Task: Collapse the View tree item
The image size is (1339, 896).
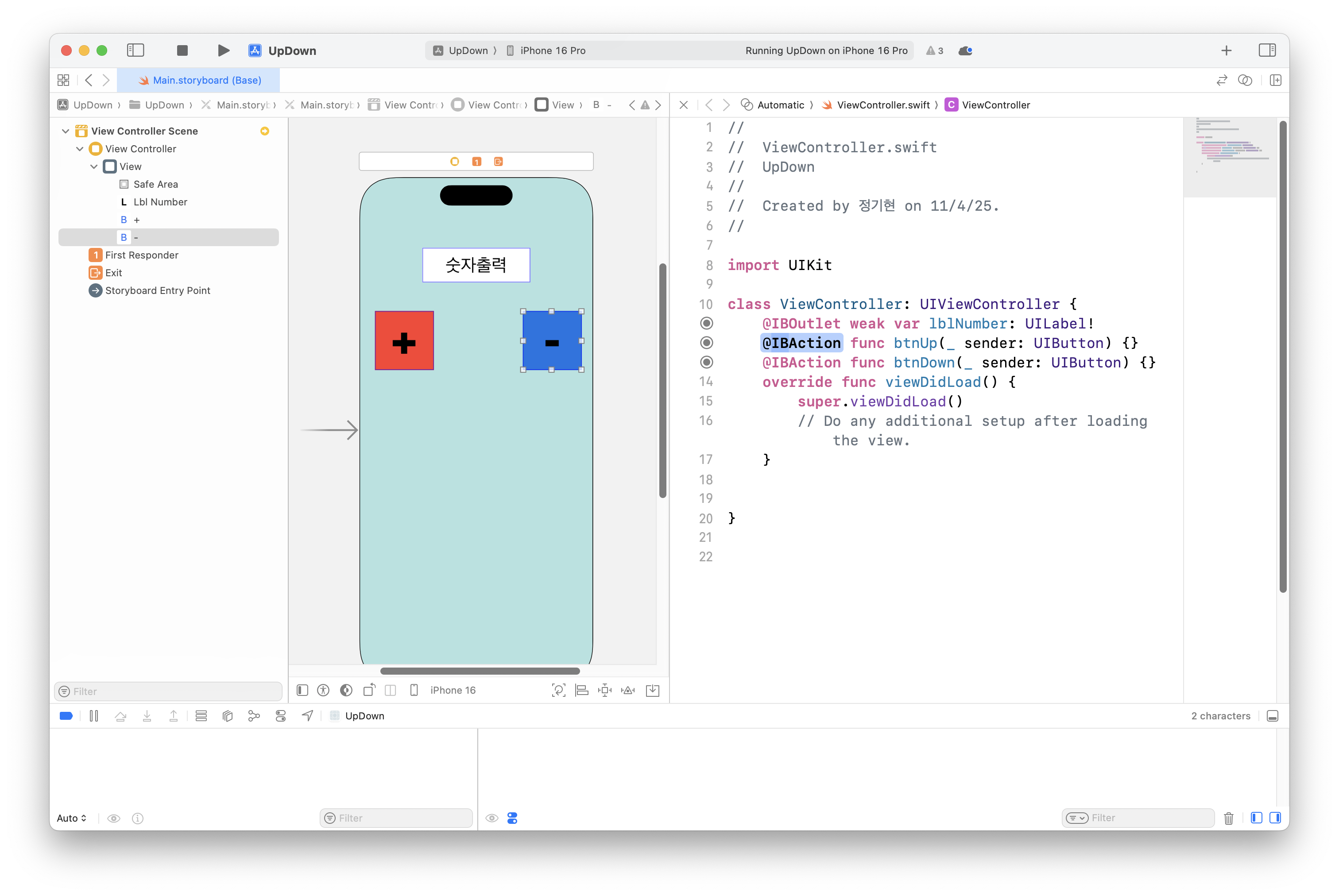Action: point(94,166)
